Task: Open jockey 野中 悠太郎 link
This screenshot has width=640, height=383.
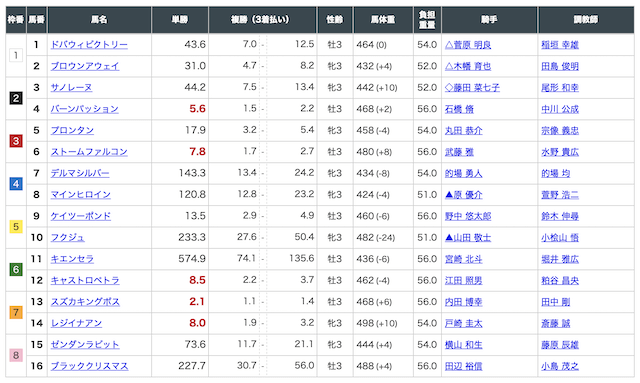Action: coord(468,216)
